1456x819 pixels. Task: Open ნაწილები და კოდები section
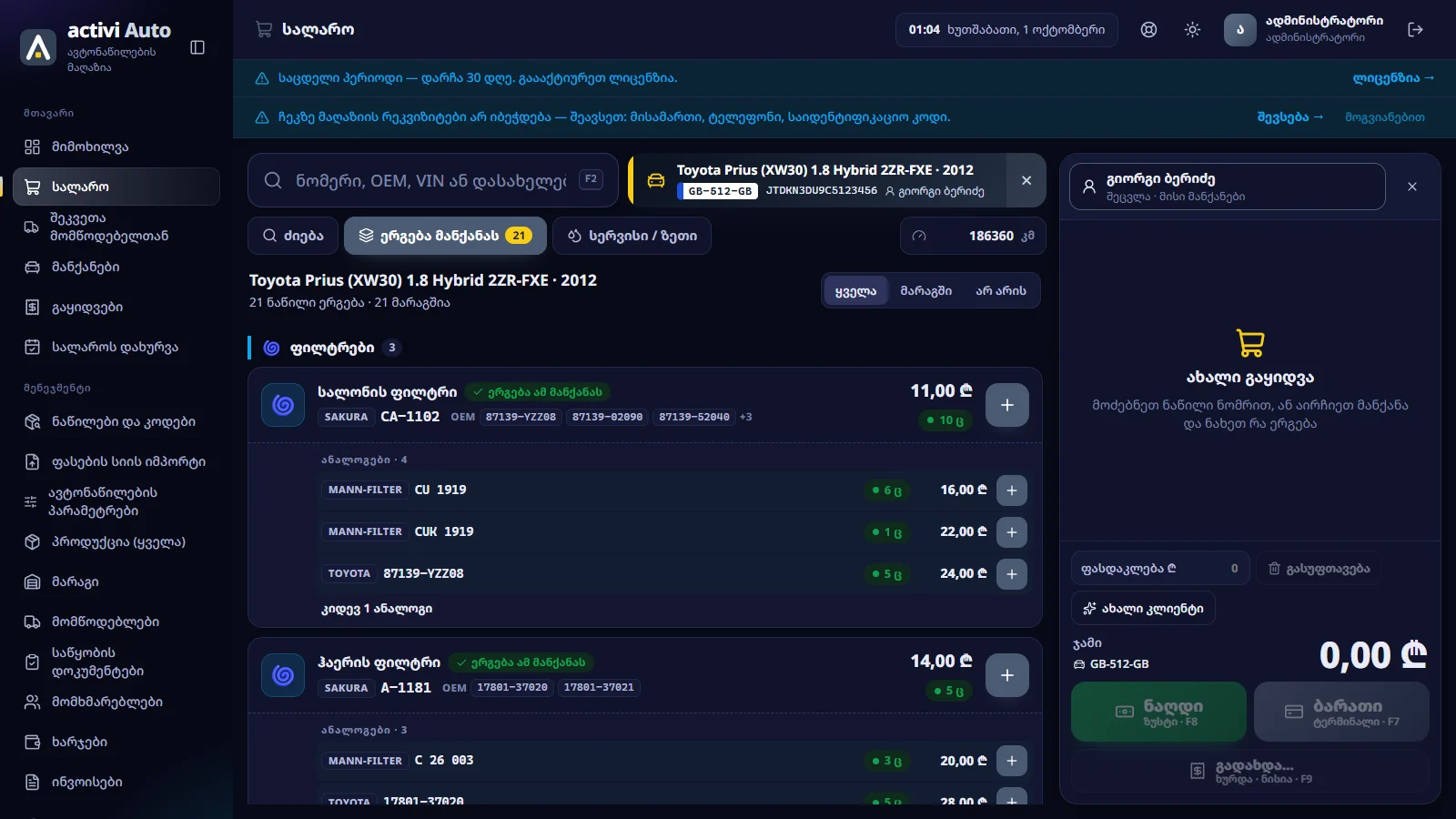tap(116, 421)
